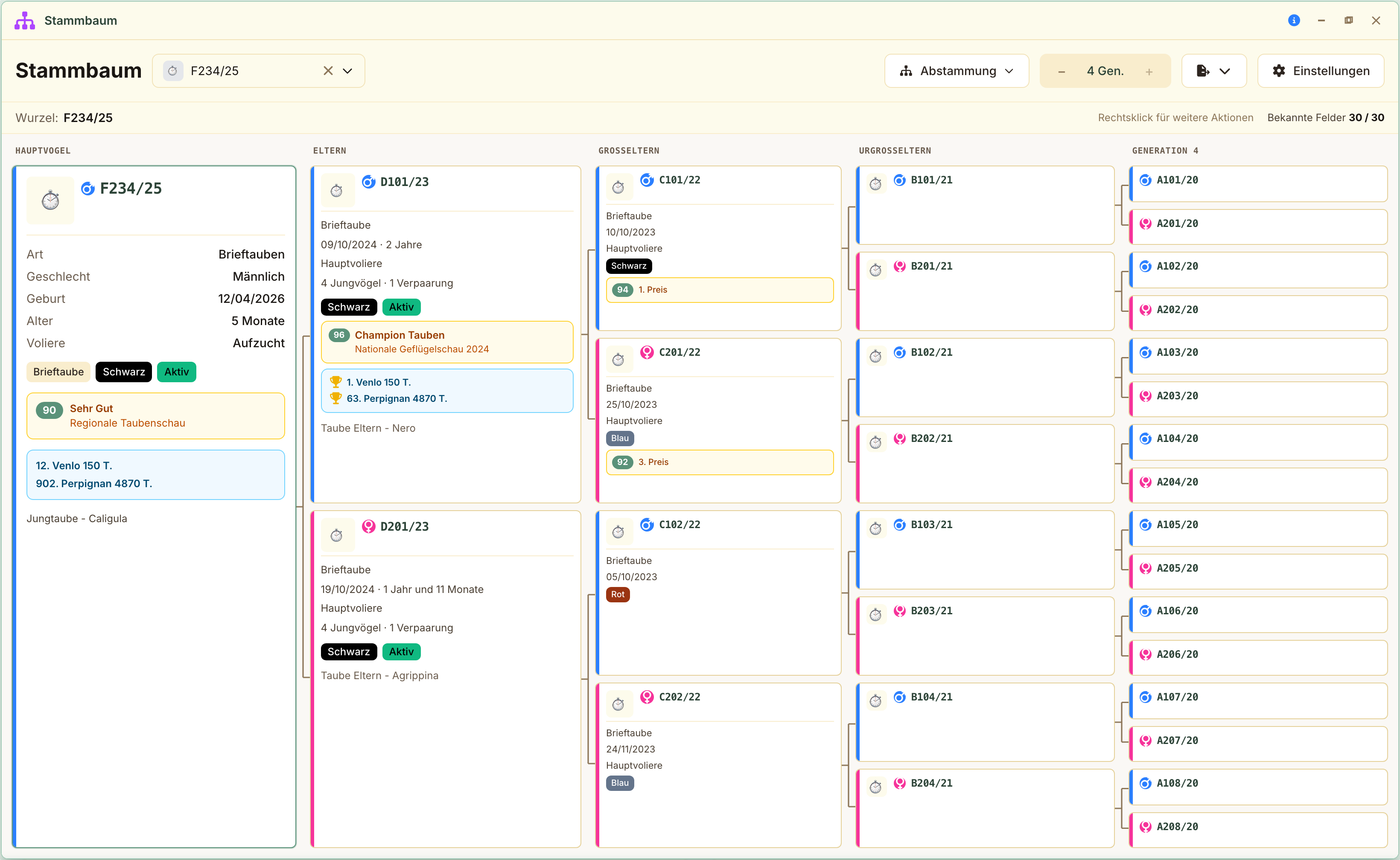Open the Abstammung view dropdown
Screen dimensions: 1400x860
point(956,70)
